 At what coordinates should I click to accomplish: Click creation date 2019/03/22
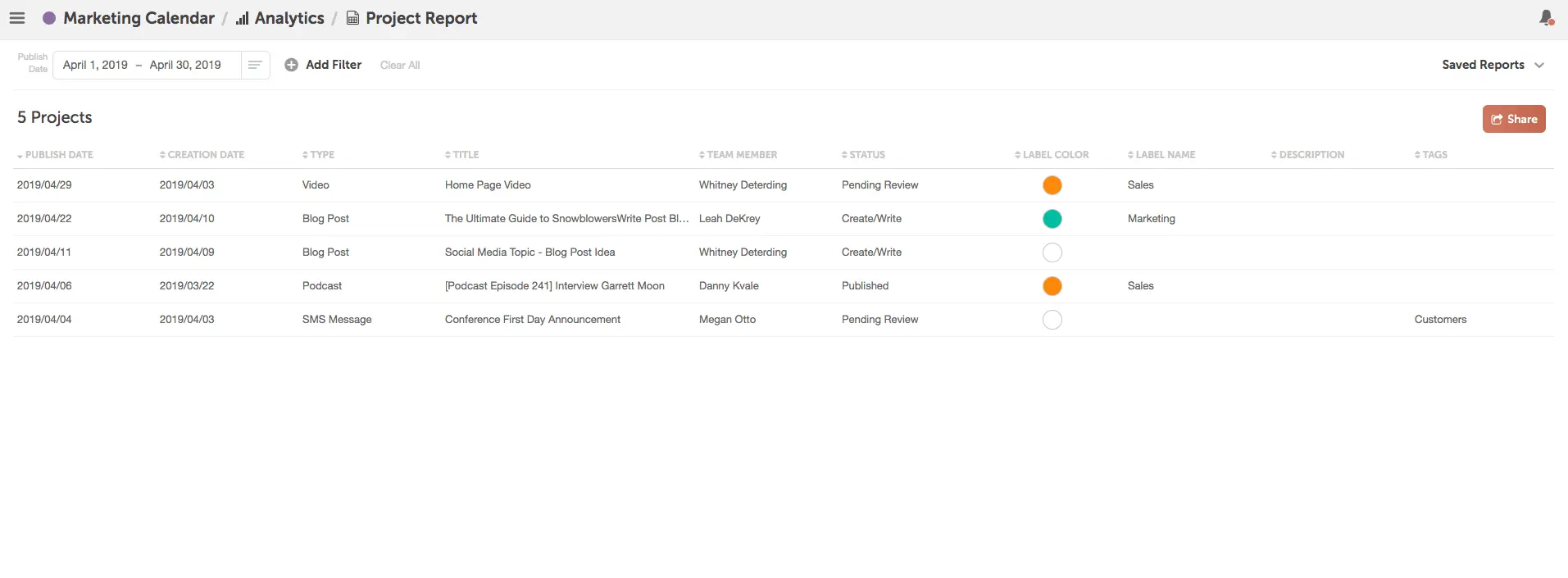(x=187, y=286)
